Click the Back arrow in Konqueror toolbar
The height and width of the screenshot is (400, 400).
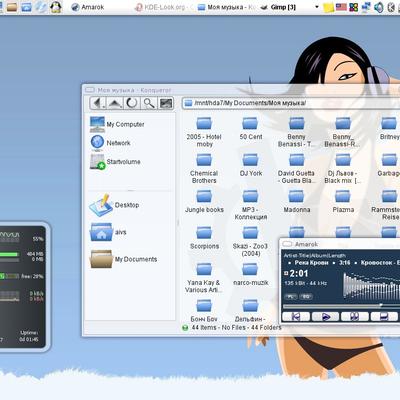click(98, 103)
